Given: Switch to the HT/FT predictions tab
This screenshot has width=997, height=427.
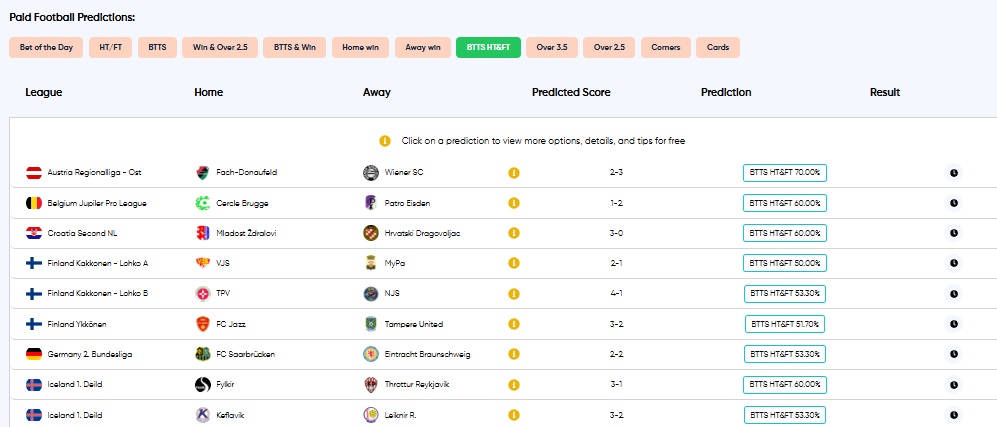Looking at the screenshot, I should (x=111, y=48).
